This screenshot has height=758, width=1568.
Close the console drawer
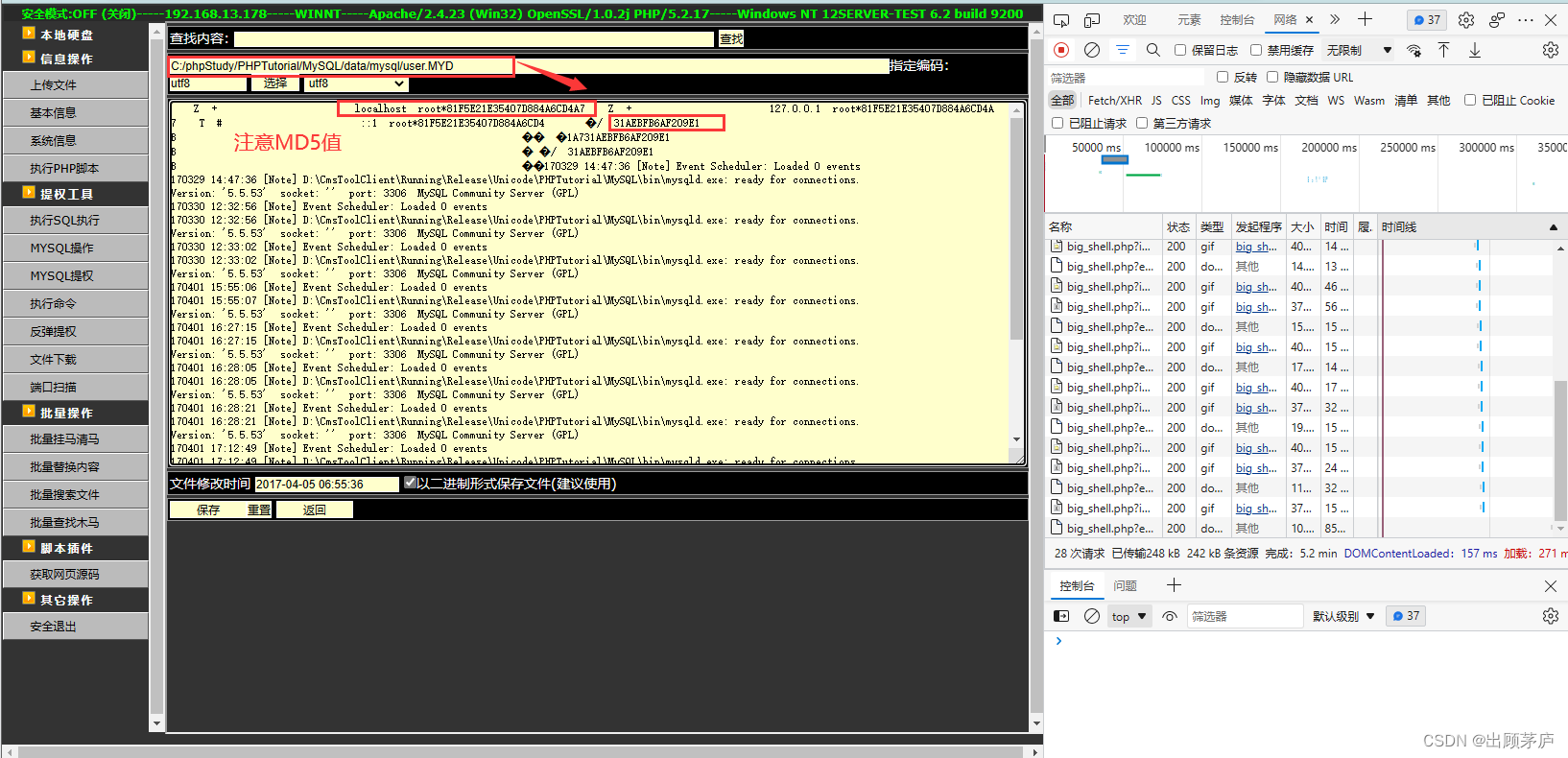[1551, 585]
